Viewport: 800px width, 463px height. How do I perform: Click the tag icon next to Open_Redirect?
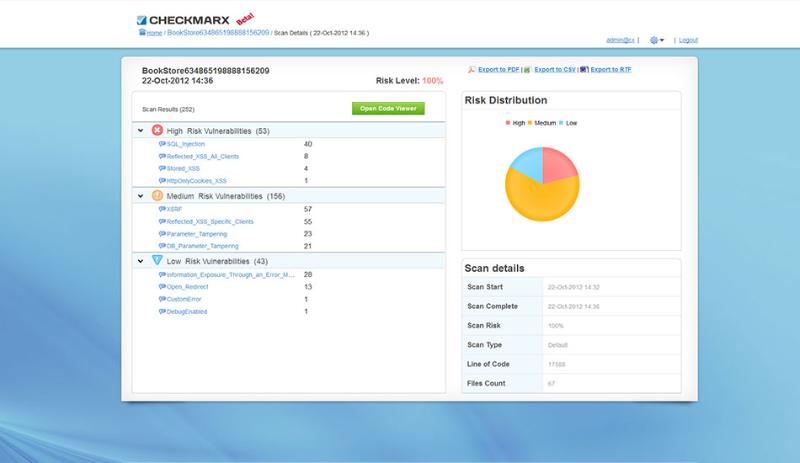pyautogui.click(x=162, y=287)
